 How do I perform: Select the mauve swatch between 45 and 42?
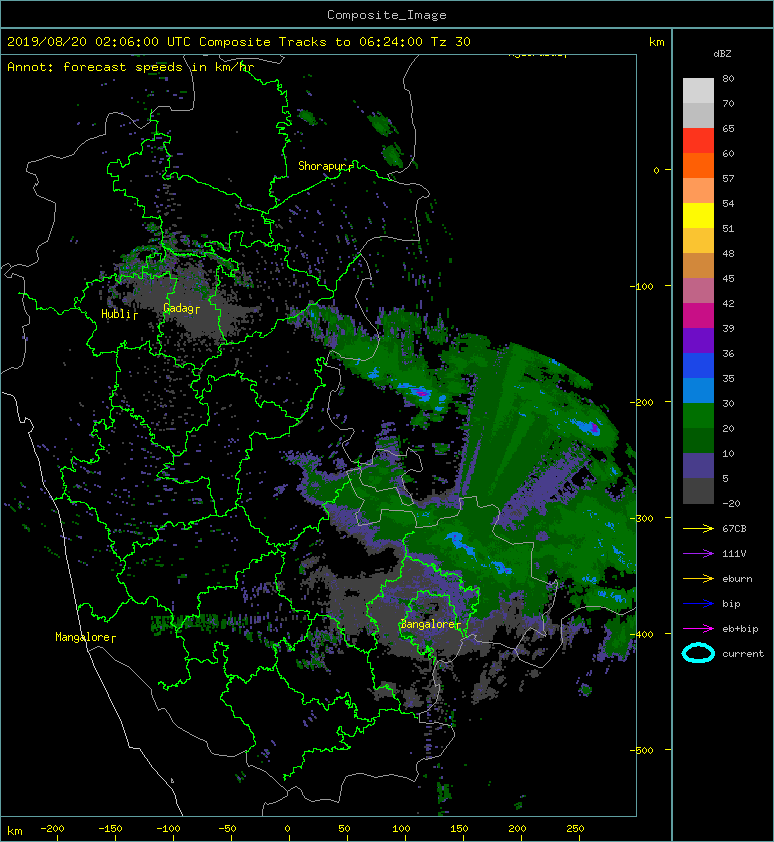[x=698, y=291]
